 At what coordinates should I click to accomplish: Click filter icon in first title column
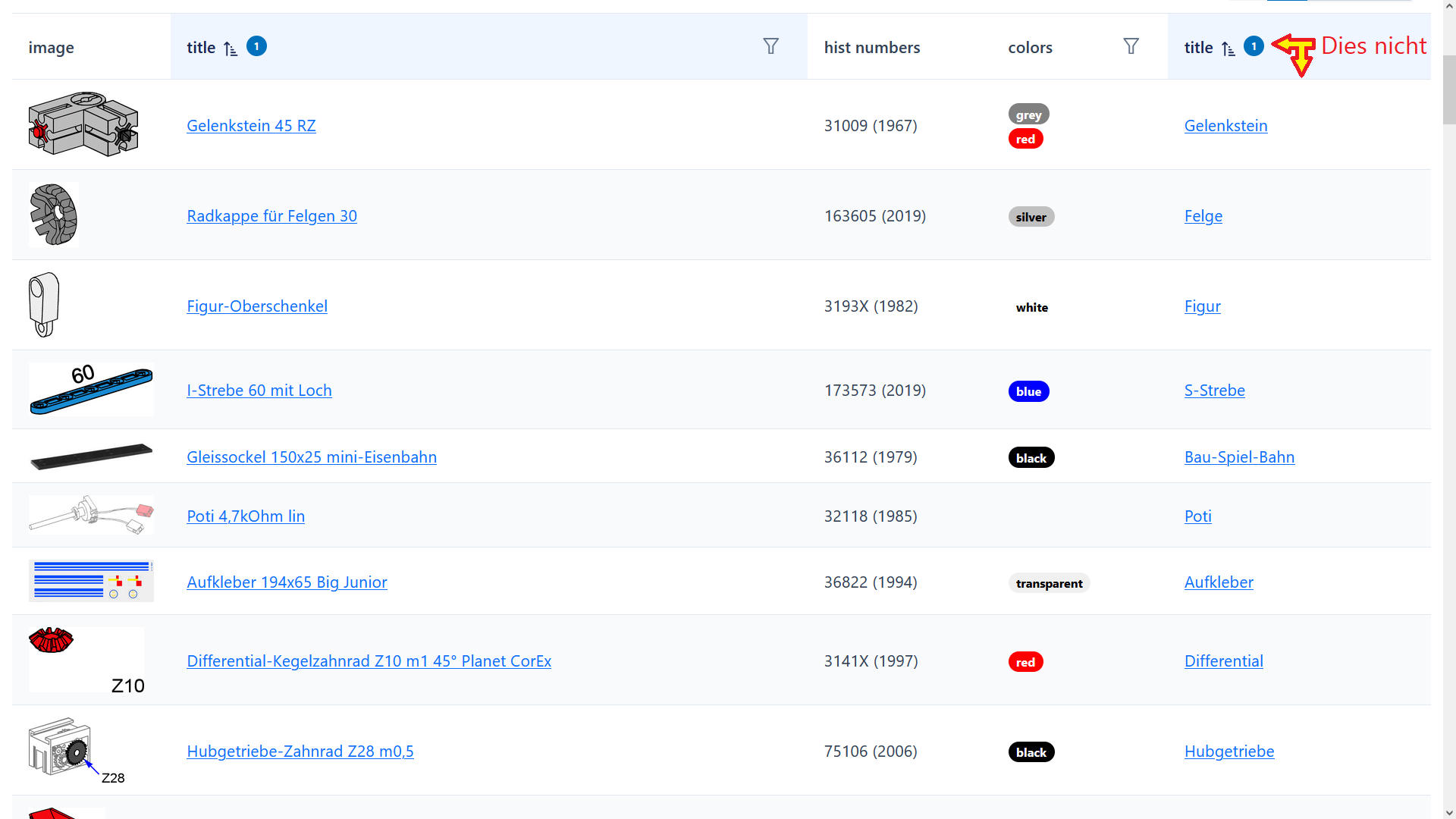point(770,46)
